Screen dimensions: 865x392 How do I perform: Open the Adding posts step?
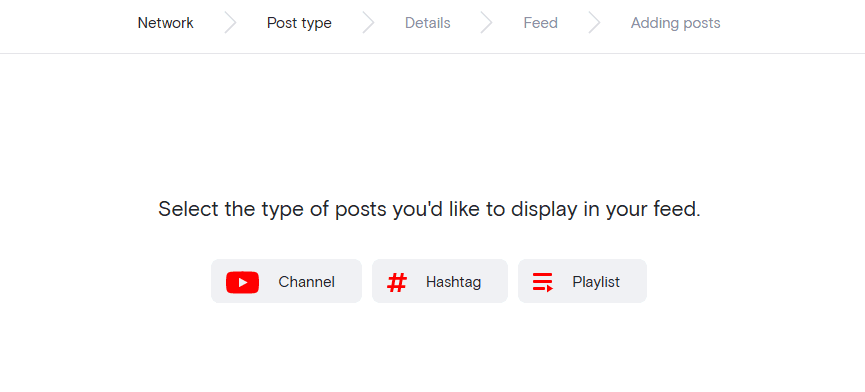tap(676, 23)
